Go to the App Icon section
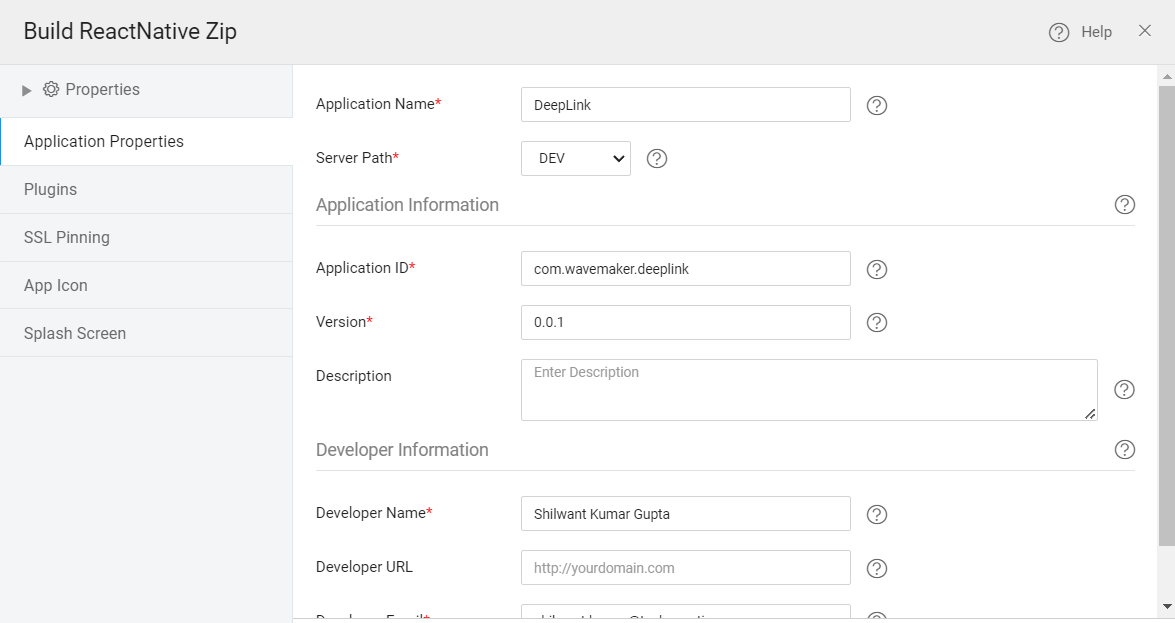 (x=56, y=285)
